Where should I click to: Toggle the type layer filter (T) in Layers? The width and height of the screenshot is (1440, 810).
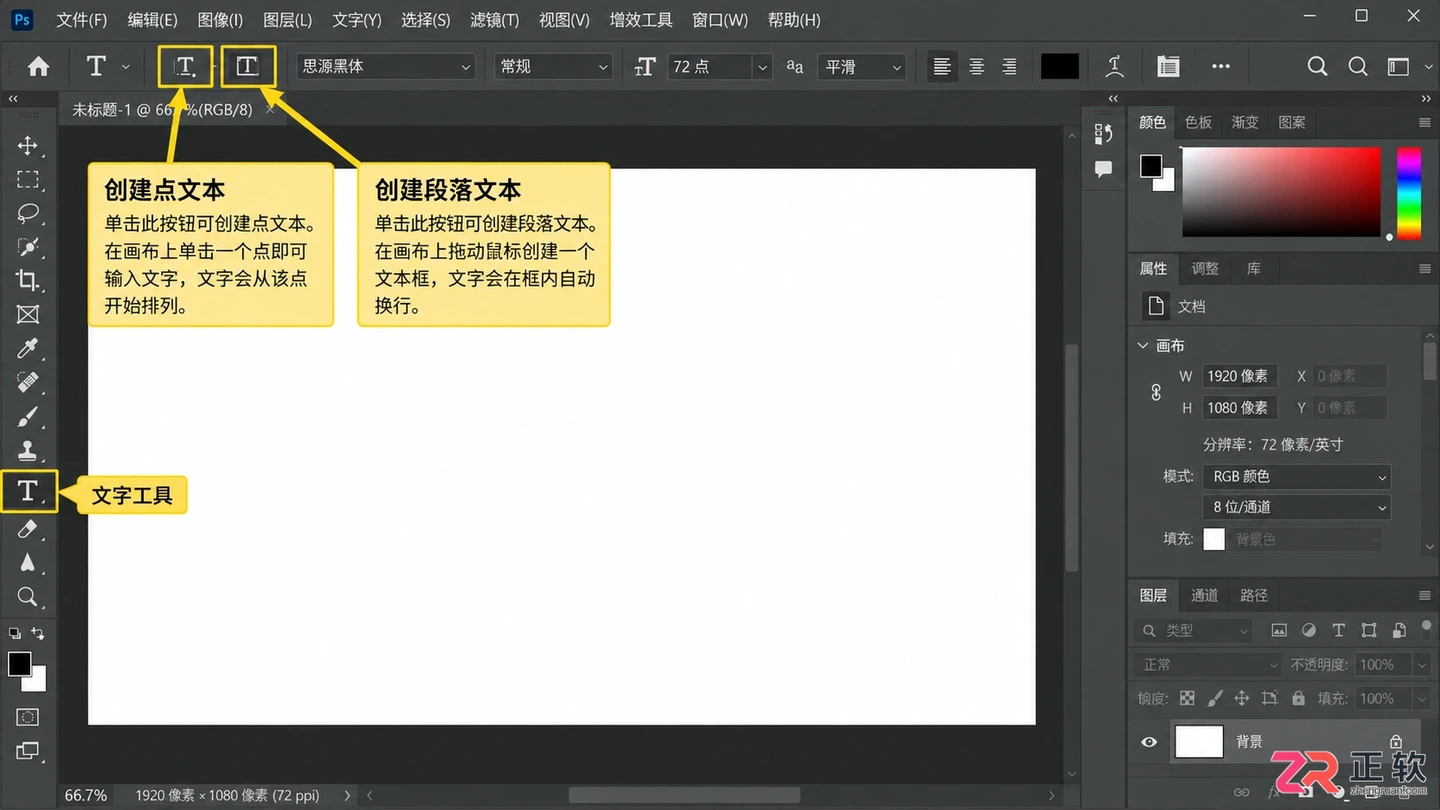pos(1339,631)
